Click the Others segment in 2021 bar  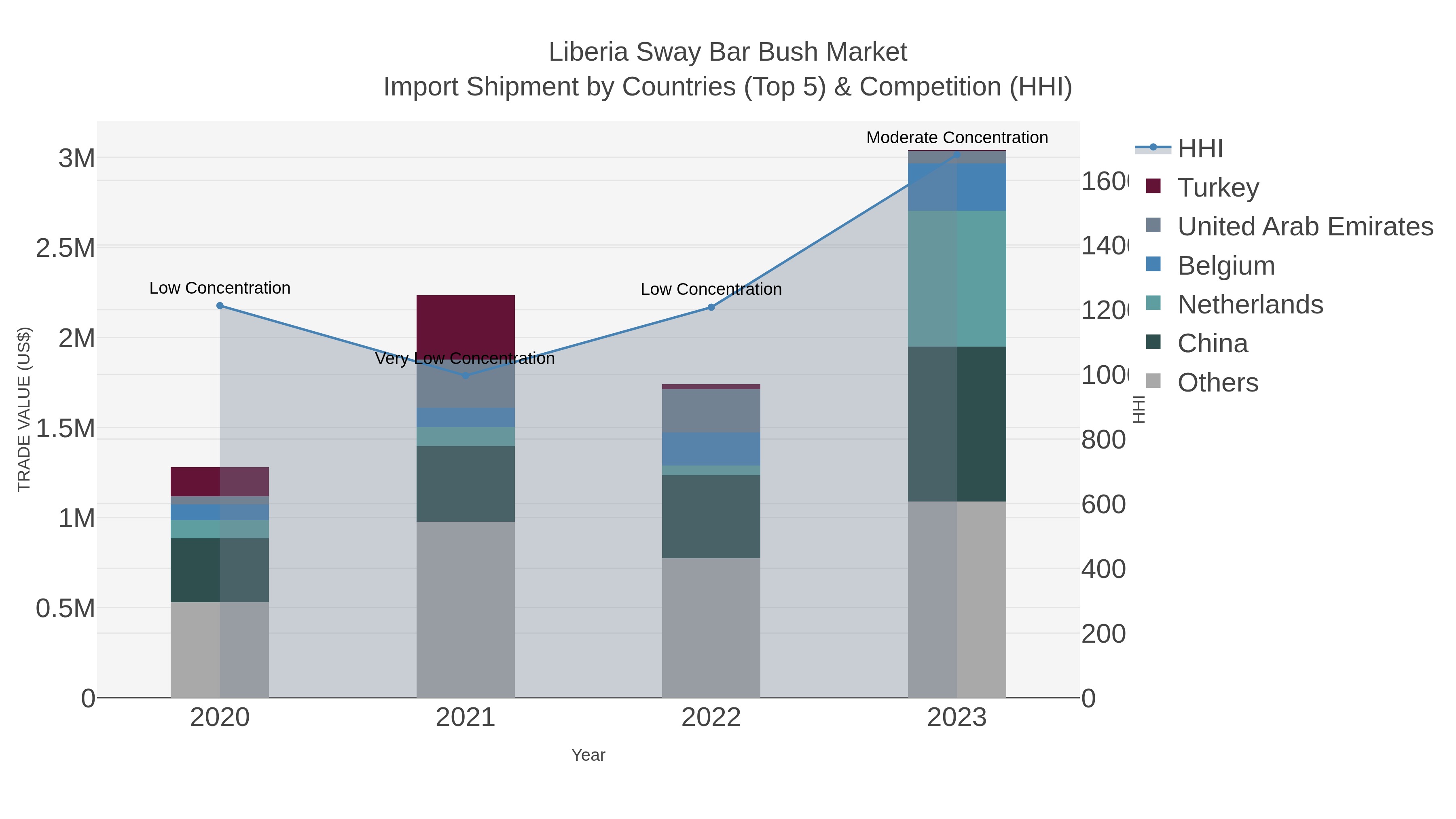466,609
